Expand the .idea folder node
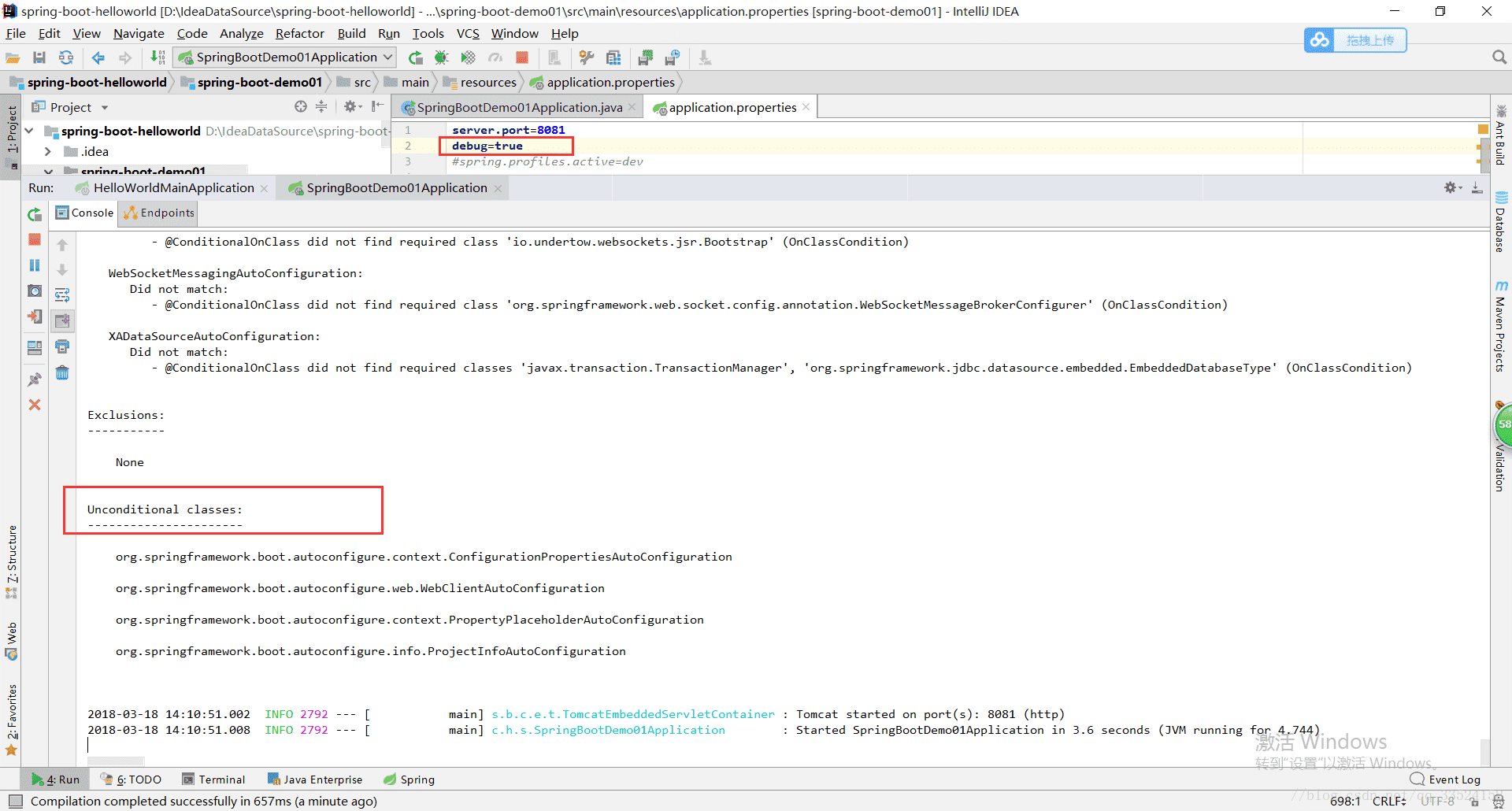The width and height of the screenshot is (1512, 811). 48,151
